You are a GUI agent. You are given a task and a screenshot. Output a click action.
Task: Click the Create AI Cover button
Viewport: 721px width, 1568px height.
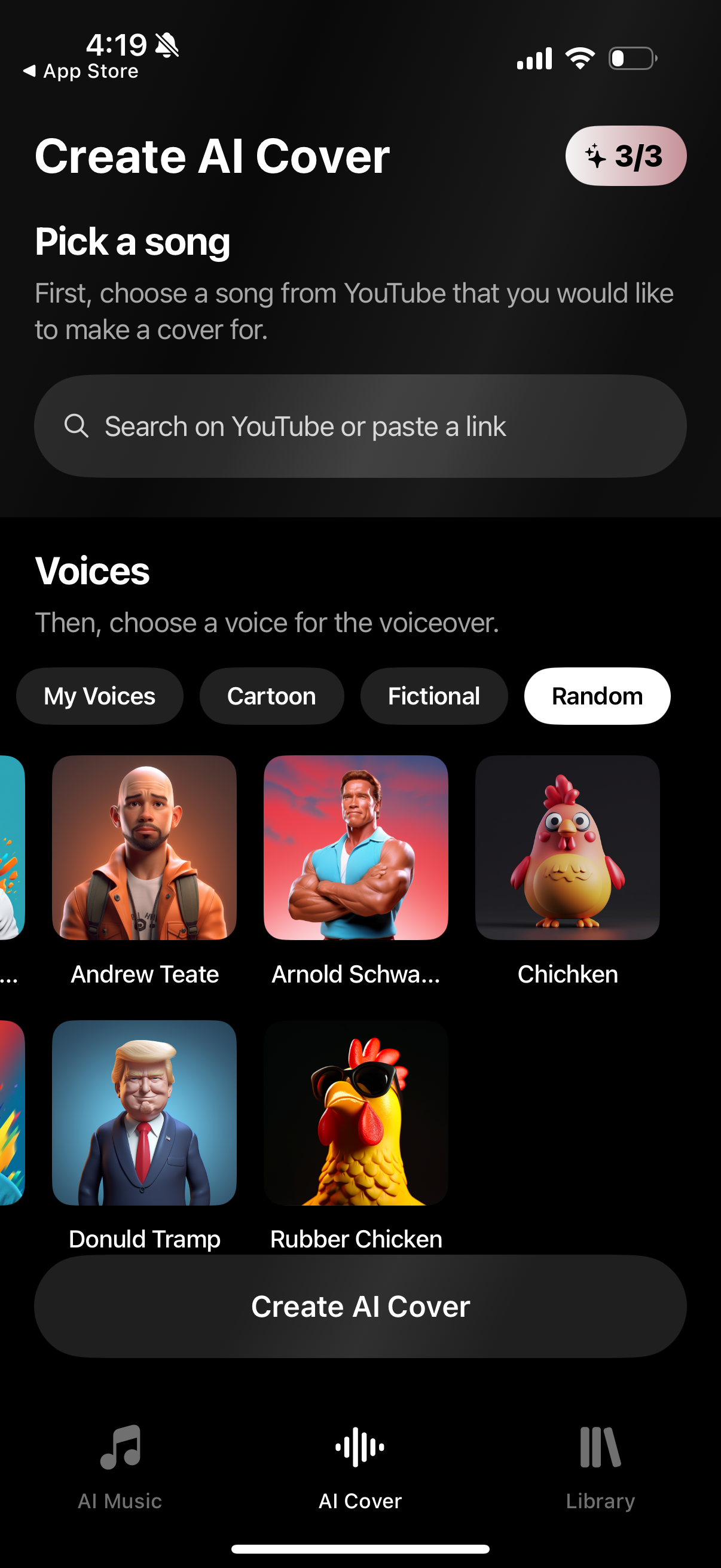360,1305
